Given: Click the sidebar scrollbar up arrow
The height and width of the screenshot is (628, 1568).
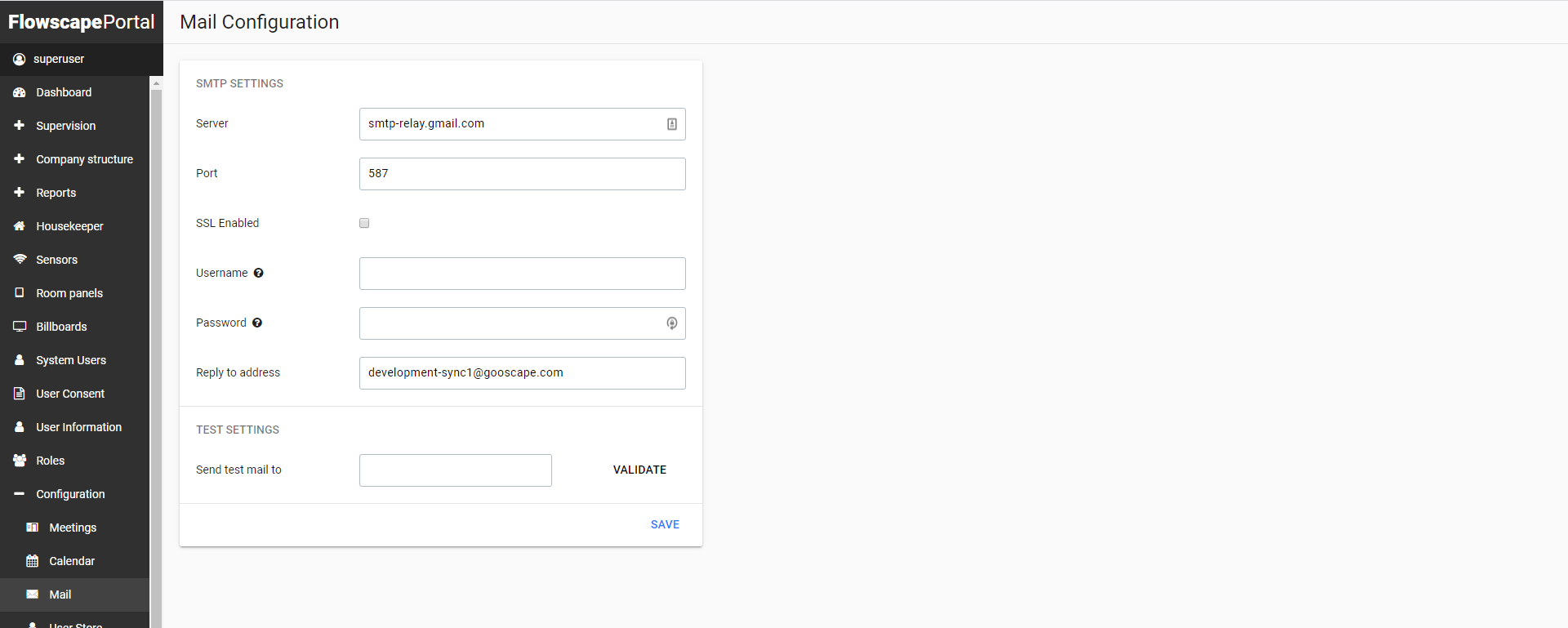Looking at the screenshot, I should click(156, 82).
